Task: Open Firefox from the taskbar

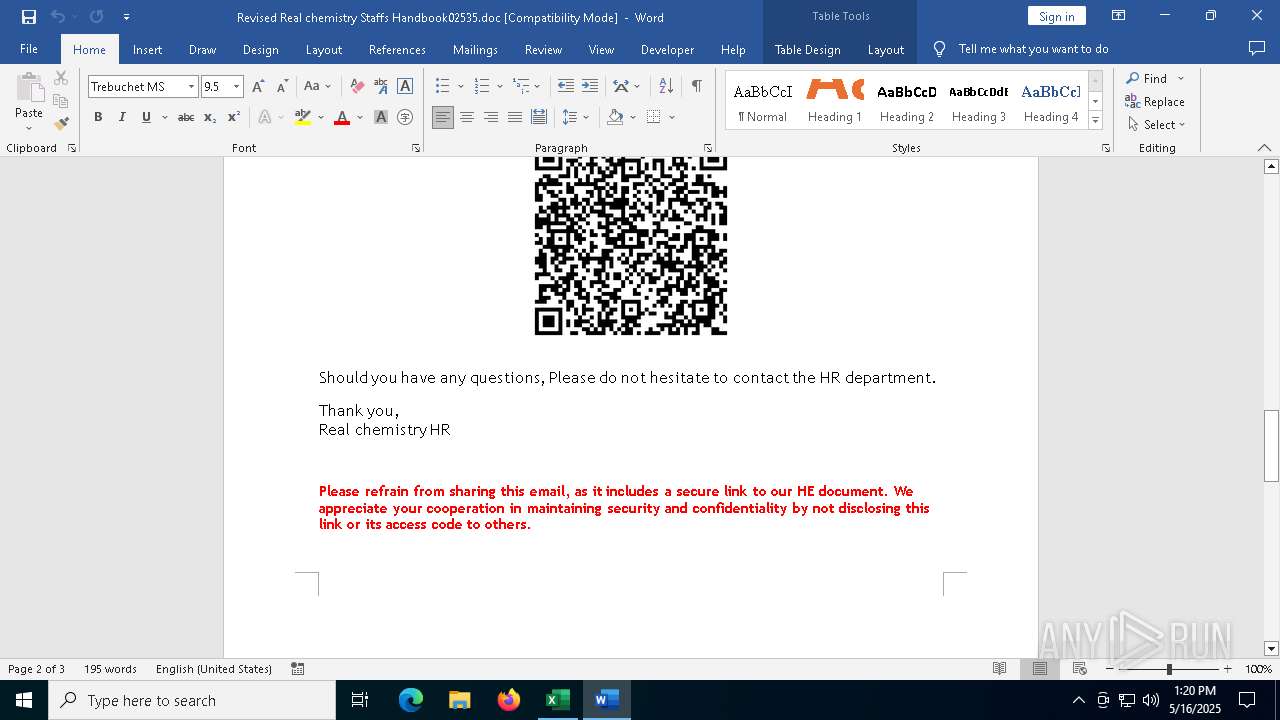Action: (509, 700)
